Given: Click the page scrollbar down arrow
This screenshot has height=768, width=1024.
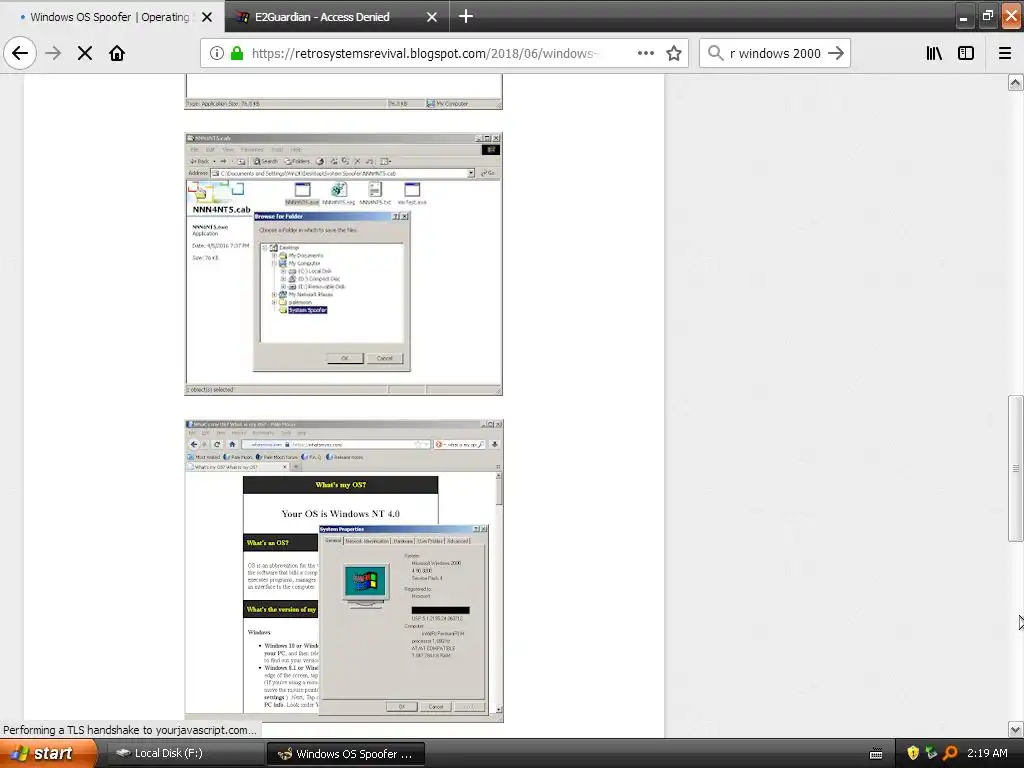Looking at the screenshot, I should [1015, 729].
